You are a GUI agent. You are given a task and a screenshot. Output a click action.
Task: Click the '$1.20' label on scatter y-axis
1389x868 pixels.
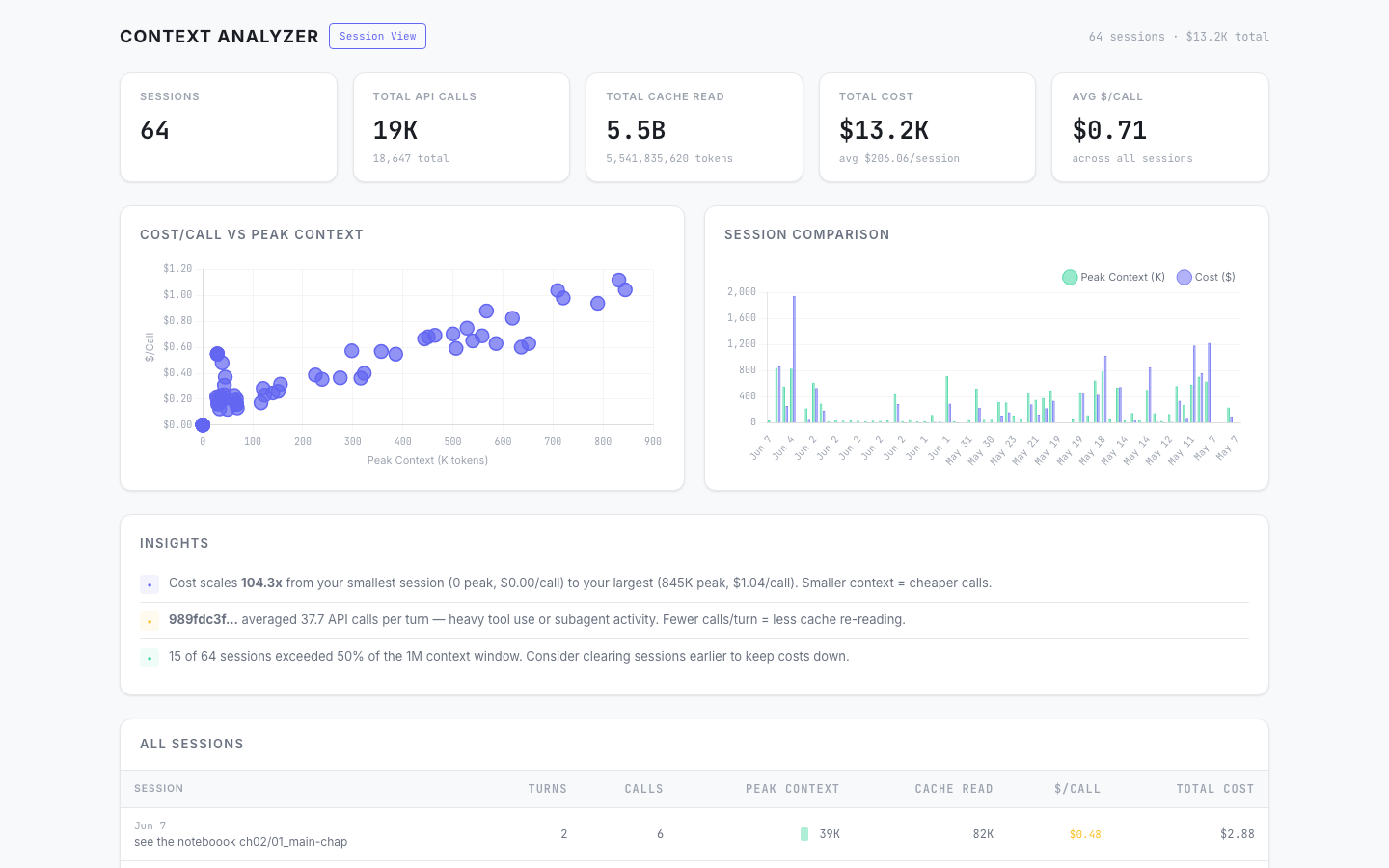pyautogui.click(x=177, y=268)
